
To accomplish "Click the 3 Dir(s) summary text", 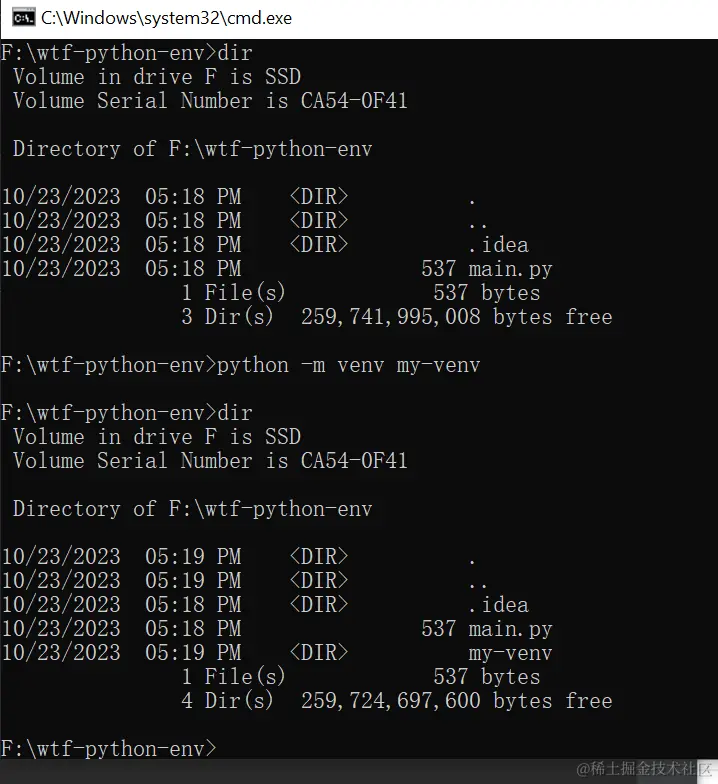I will coord(227,317).
